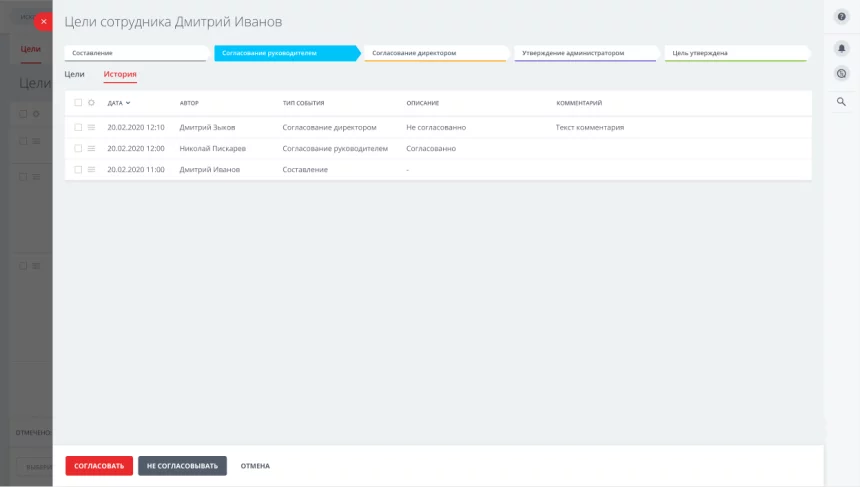Select the Согласование директором stage
The width and height of the screenshot is (860, 487).
pyautogui.click(x=435, y=53)
